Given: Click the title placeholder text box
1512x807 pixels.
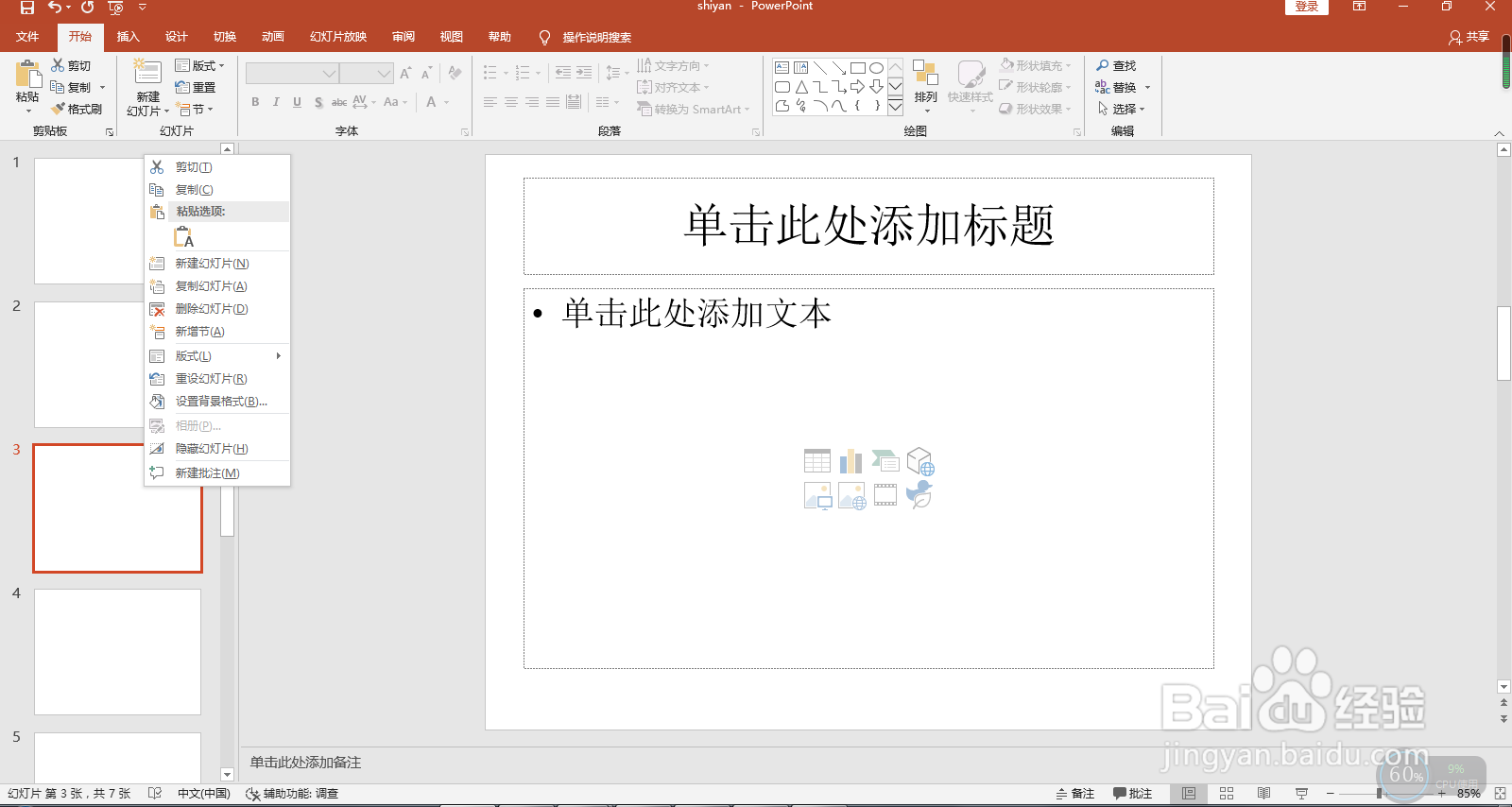Looking at the screenshot, I should coord(868,227).
